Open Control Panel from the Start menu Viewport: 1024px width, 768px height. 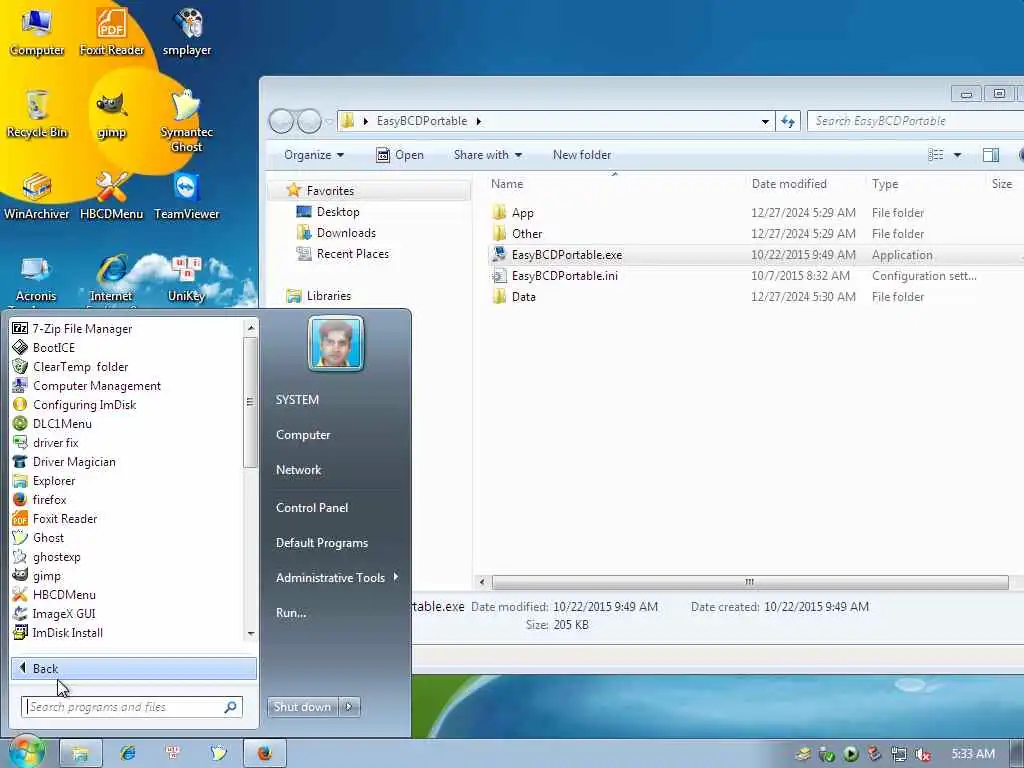(312, 507)
